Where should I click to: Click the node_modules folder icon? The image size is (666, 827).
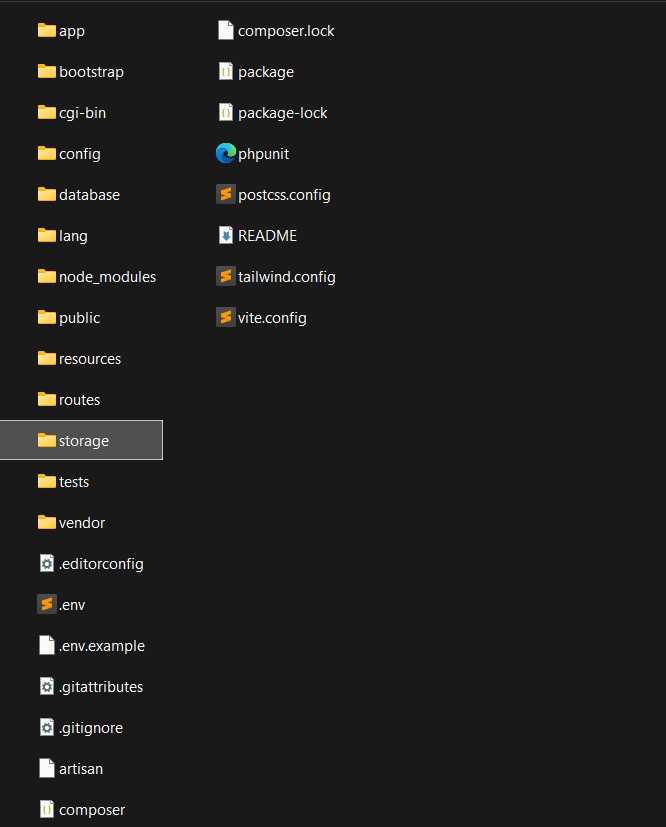point(46,276)
